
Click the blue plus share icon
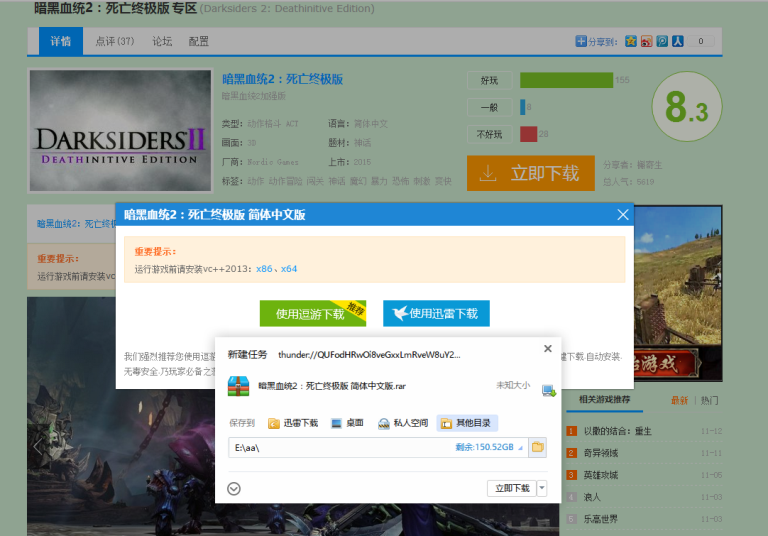pos(581,41)
